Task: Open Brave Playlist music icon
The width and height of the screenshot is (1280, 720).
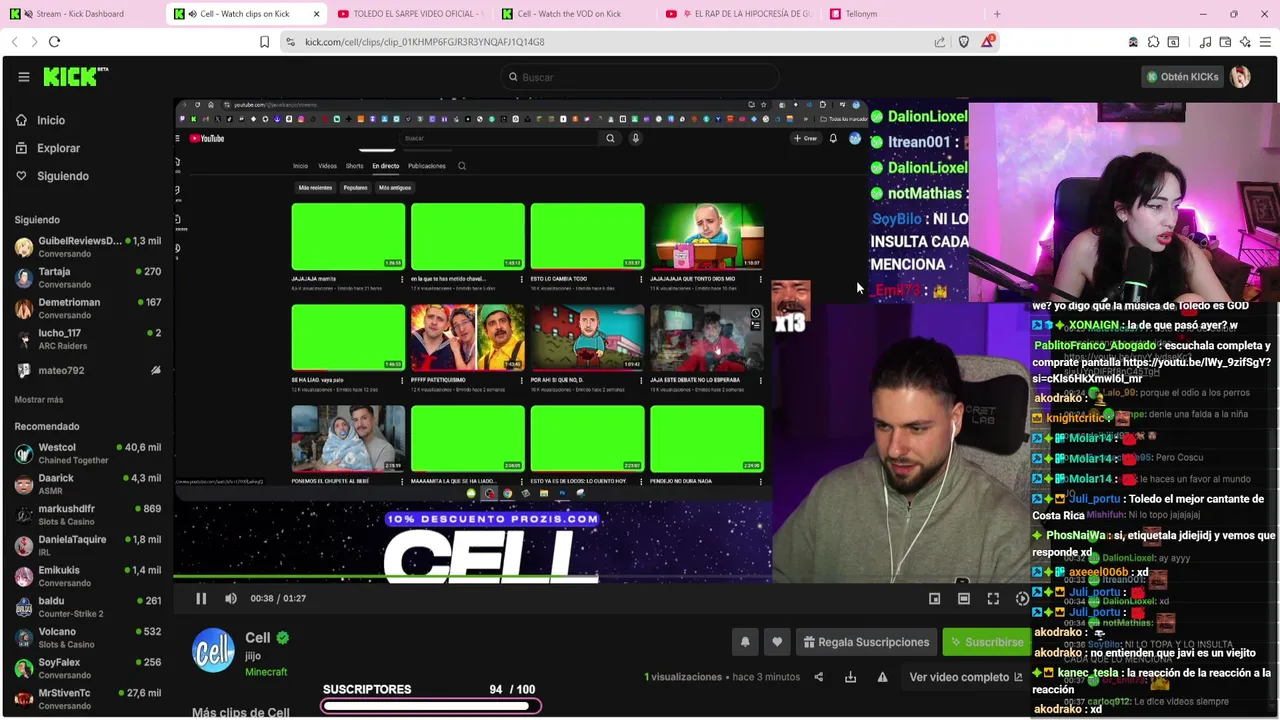Action: [x=1206, y=42]
